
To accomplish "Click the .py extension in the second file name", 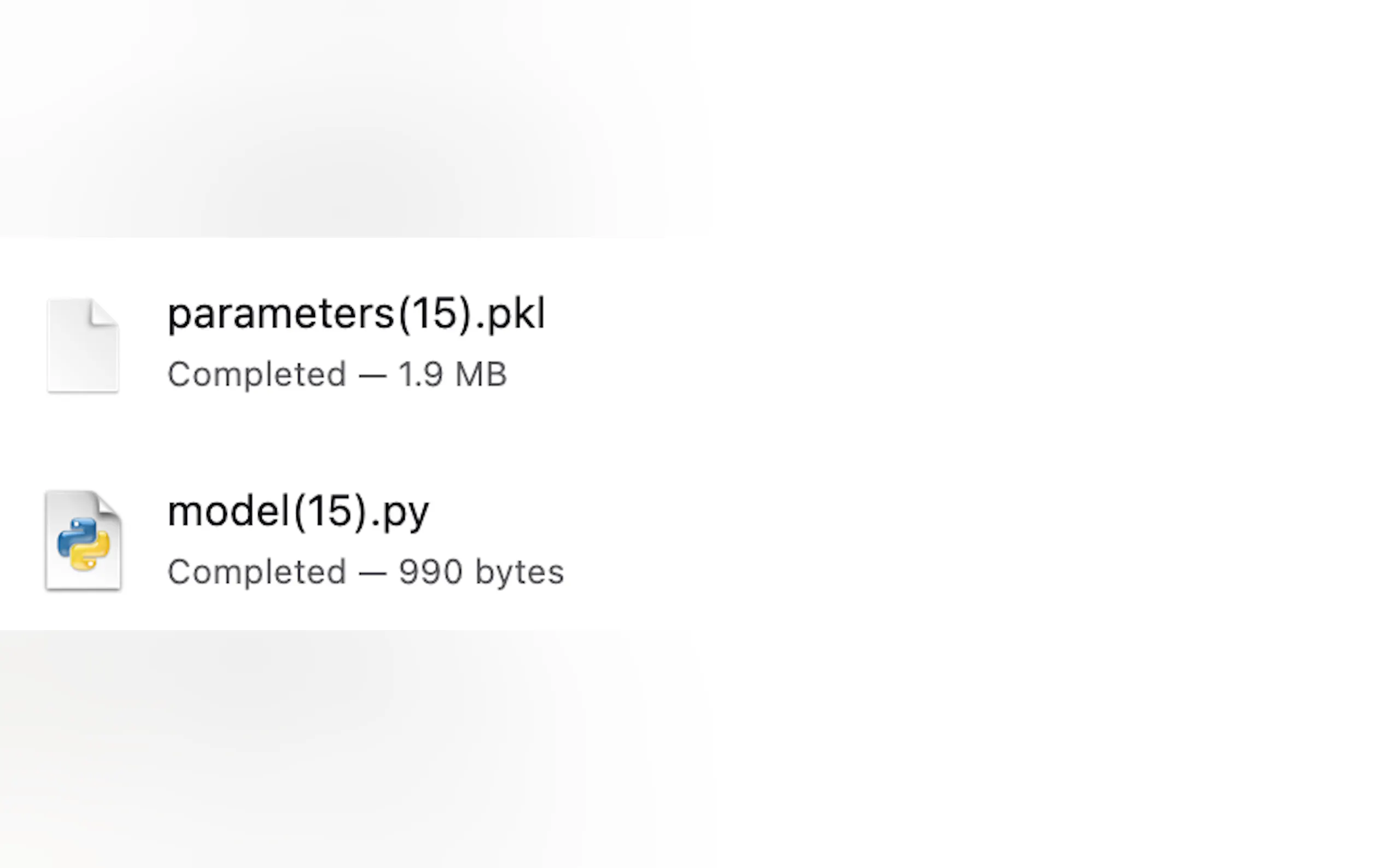I will point(400,512).
